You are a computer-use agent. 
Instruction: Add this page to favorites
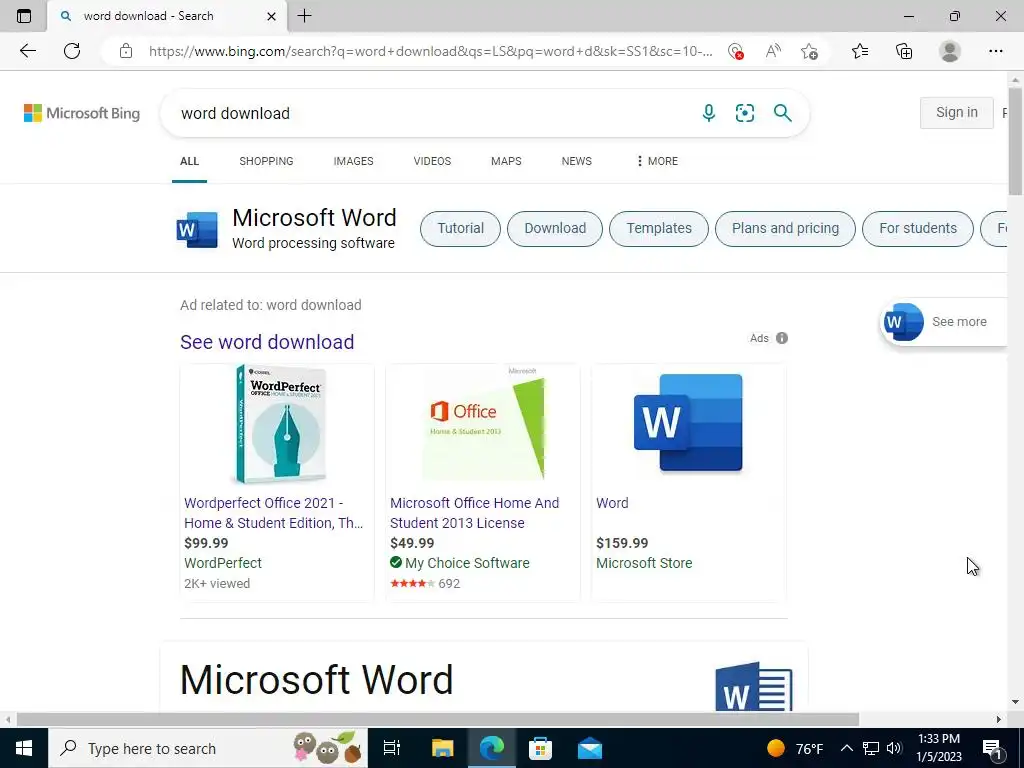(x=809, y=51)
